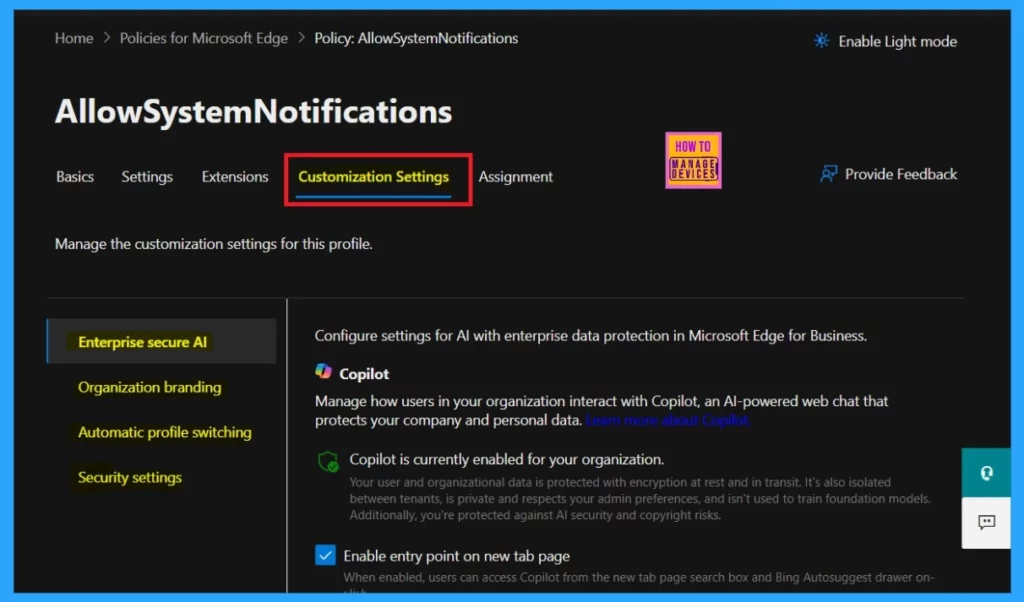Switch to the Settings tab
Screen dimensions: 1024x602
point(147,177)
